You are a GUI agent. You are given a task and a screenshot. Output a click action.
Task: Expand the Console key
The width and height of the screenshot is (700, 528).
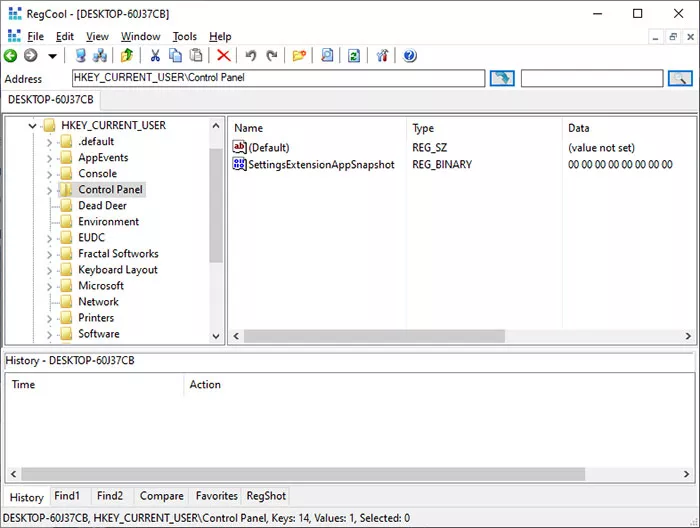coord(49,175)
